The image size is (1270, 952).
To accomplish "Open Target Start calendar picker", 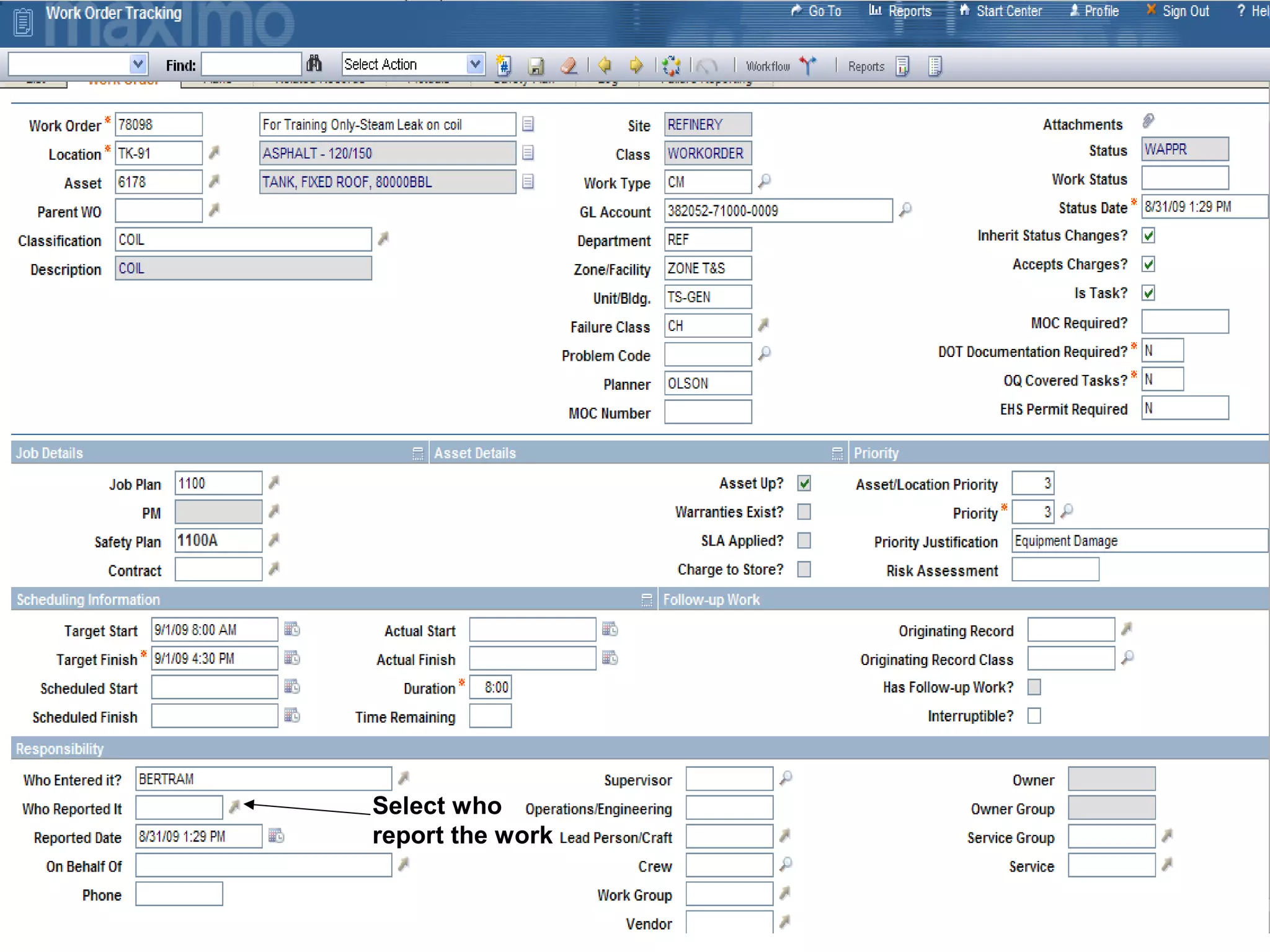I will pyautogui.click(x=292, y=629).
